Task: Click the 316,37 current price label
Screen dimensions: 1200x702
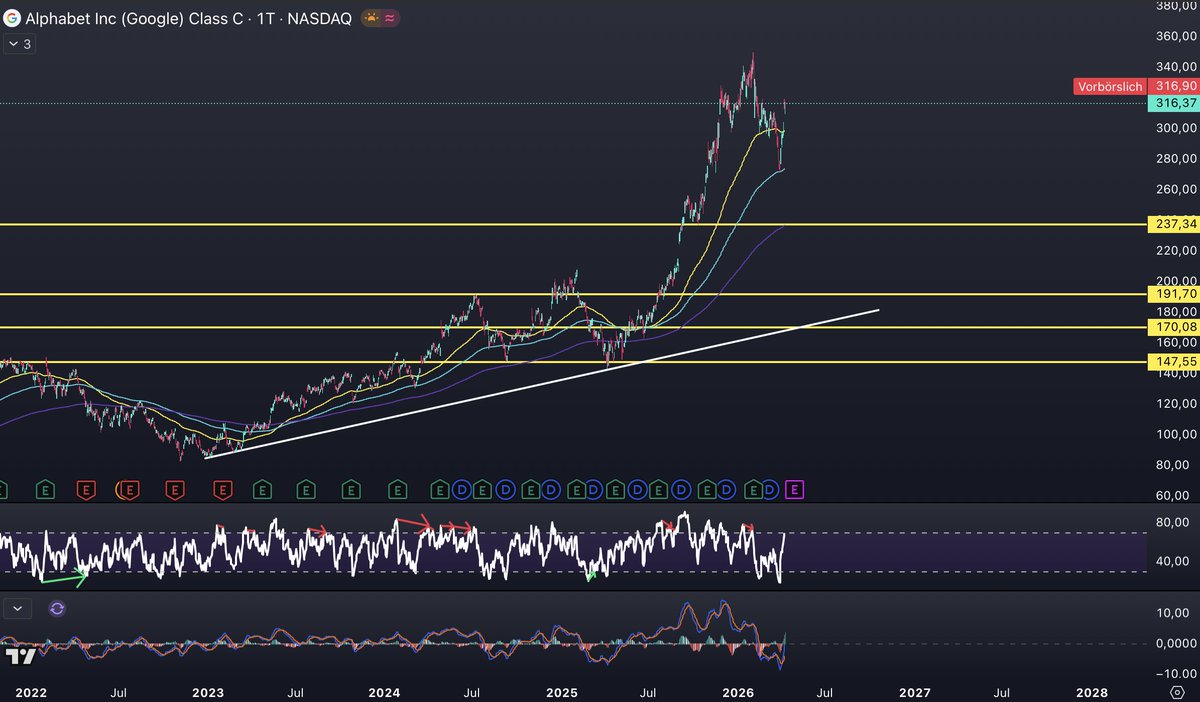Action: click(x=1174, y=103)
